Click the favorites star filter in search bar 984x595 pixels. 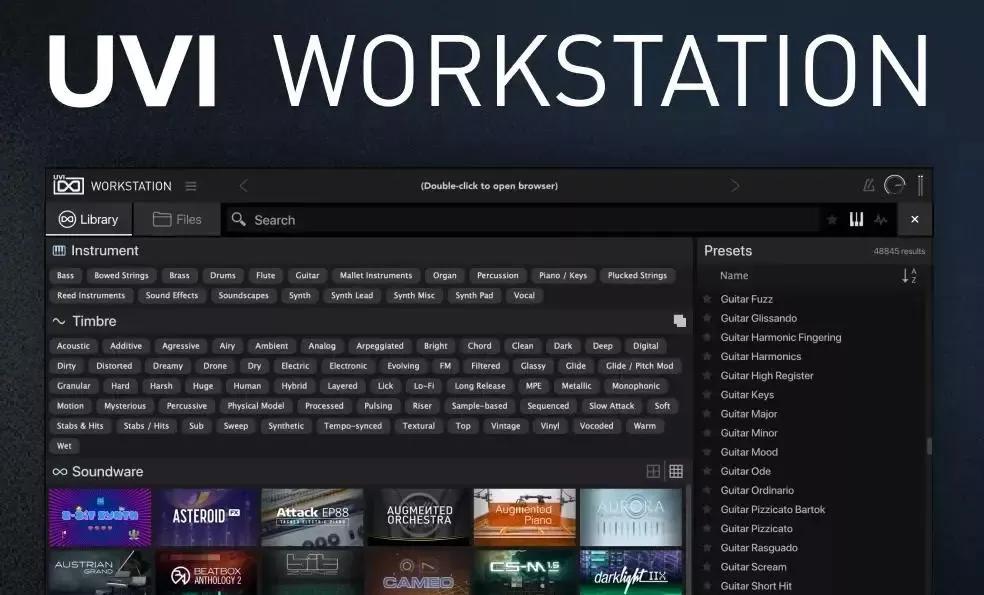pyautogui.click(x=832, y=220)
